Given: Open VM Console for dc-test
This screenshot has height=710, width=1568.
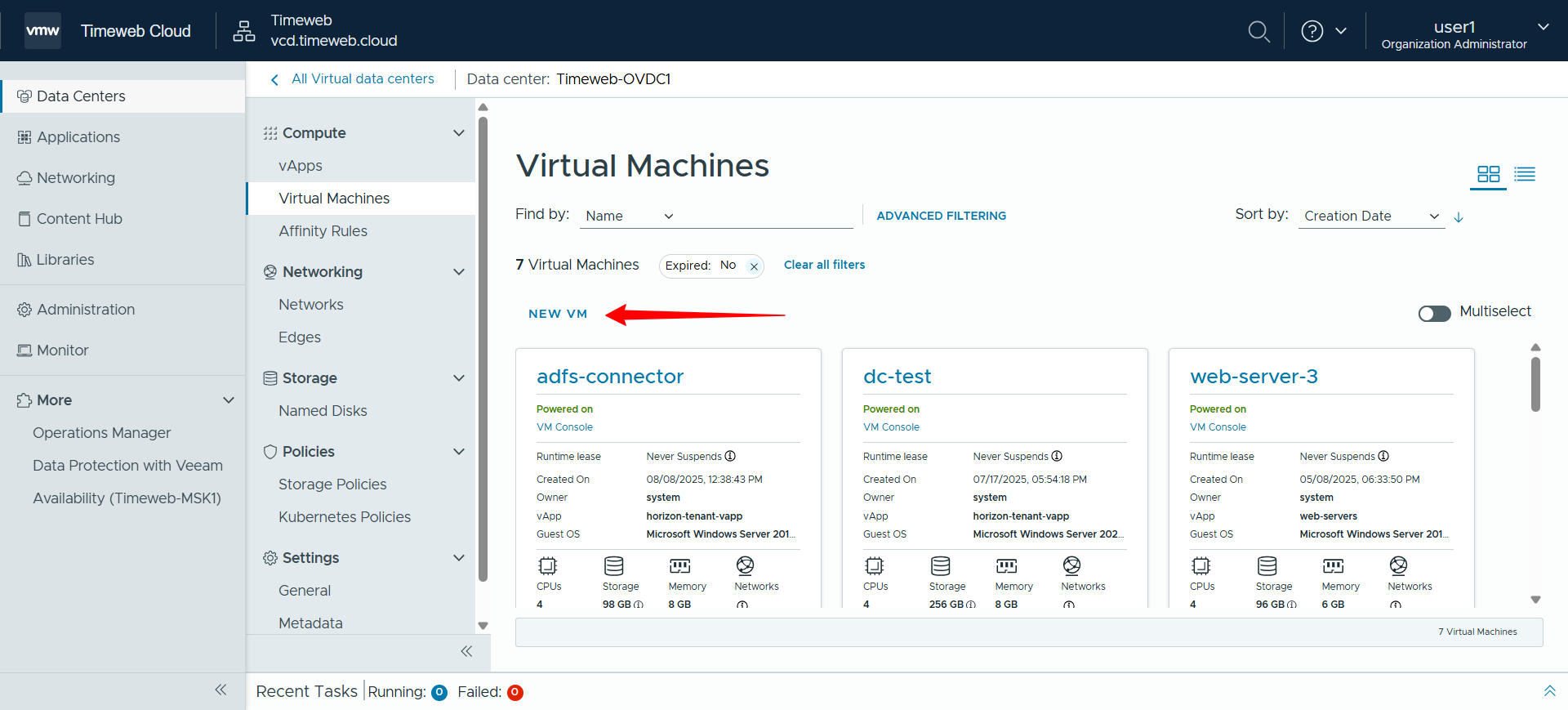Looking at the screenshot, I should pyautogui.click(x=891, y=427).
